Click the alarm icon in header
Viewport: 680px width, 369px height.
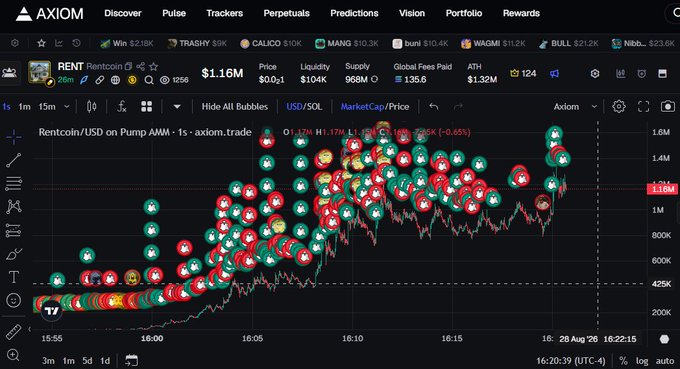(642, 74)
